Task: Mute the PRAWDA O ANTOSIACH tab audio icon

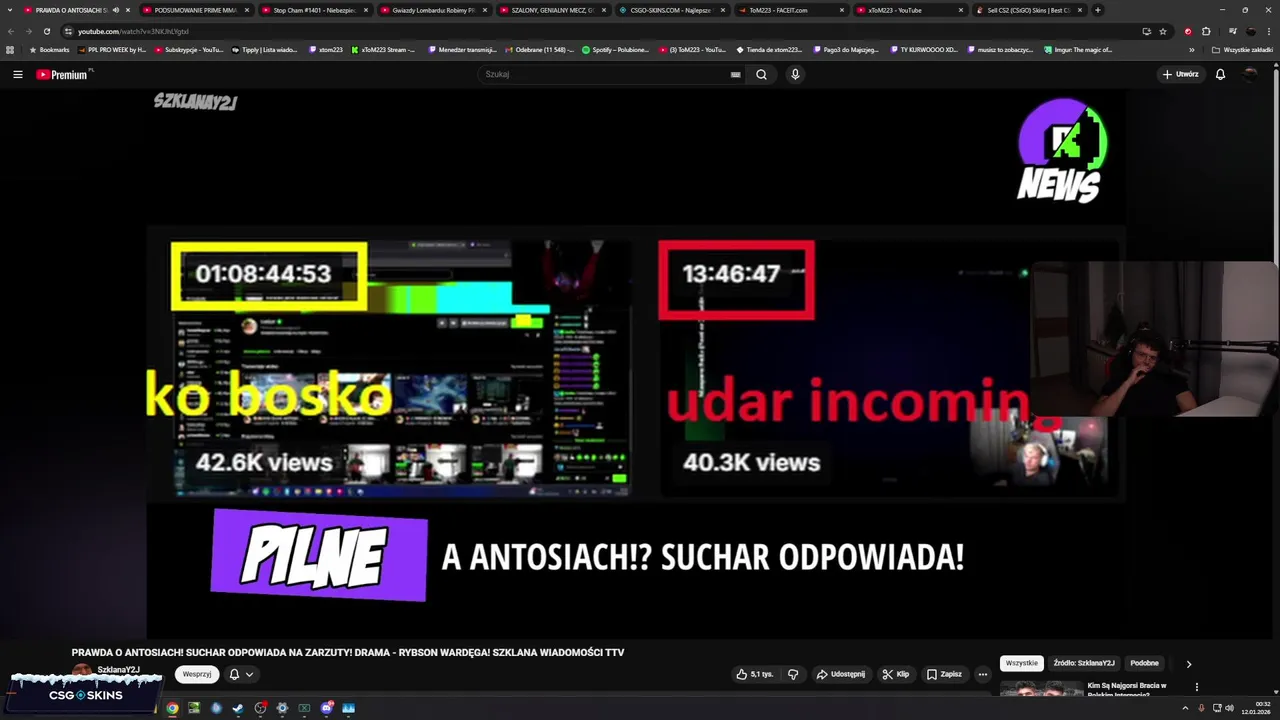Action: click(116, 10)
